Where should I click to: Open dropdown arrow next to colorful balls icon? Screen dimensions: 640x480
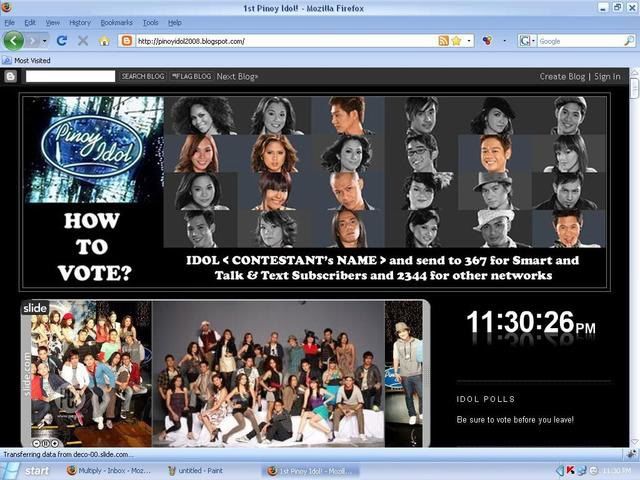(504, 41)
